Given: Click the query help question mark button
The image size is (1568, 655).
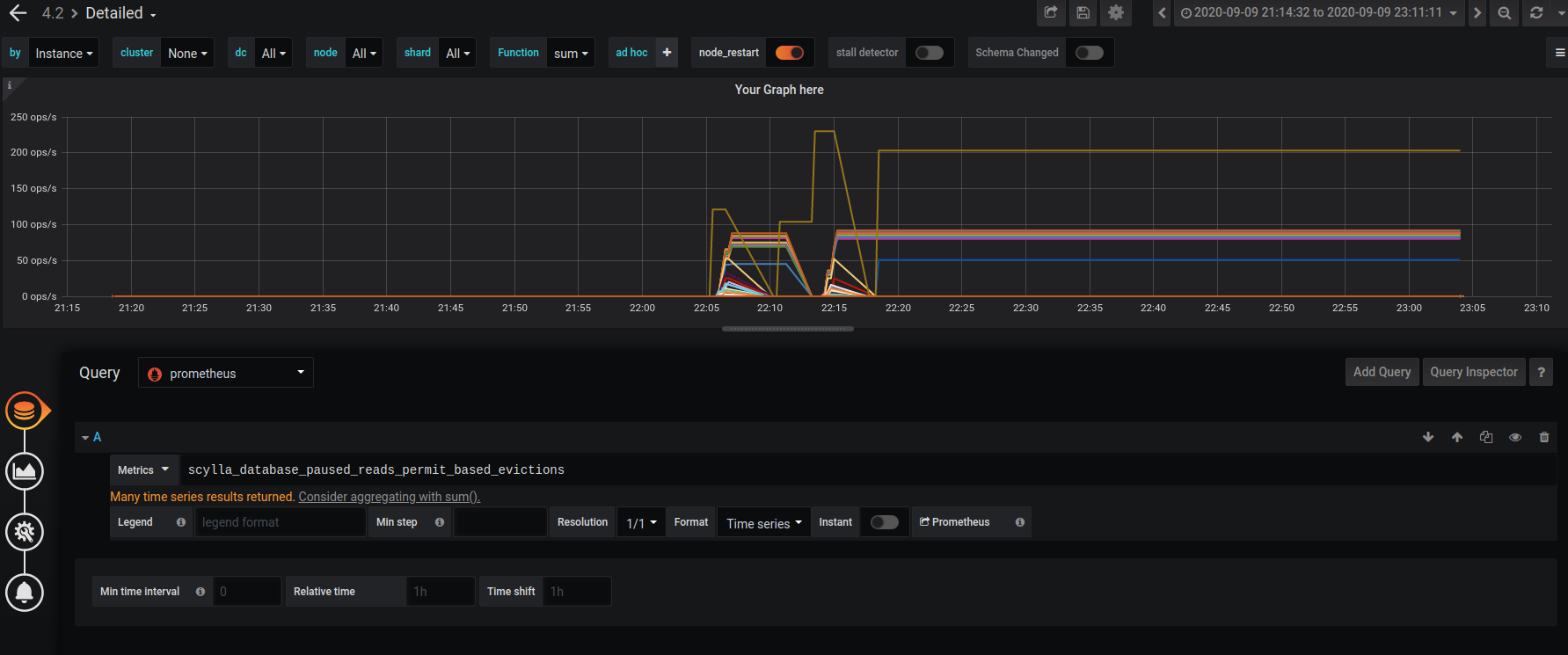Looking at the screenshot, I should coord(1541,372).
